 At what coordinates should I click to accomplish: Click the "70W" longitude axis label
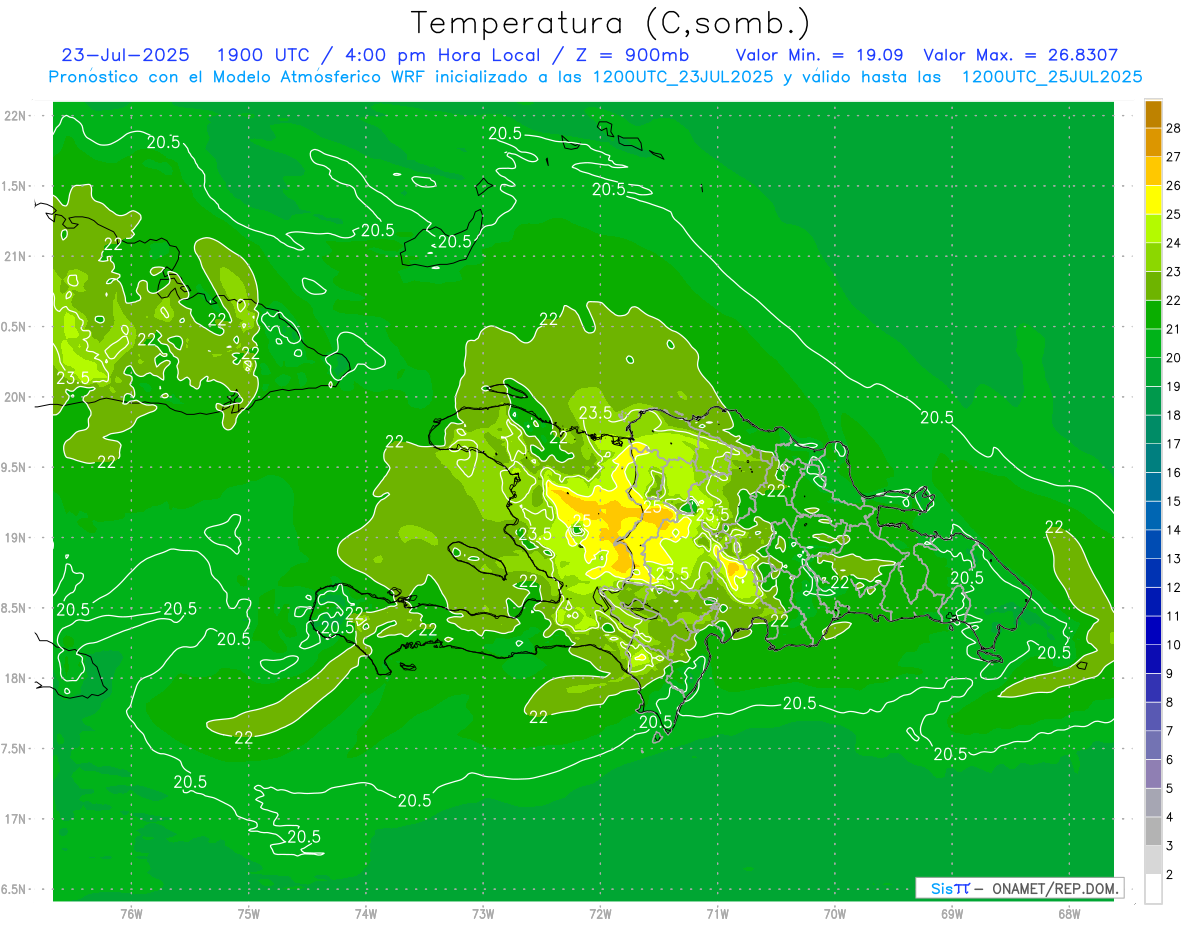[835, 914]
